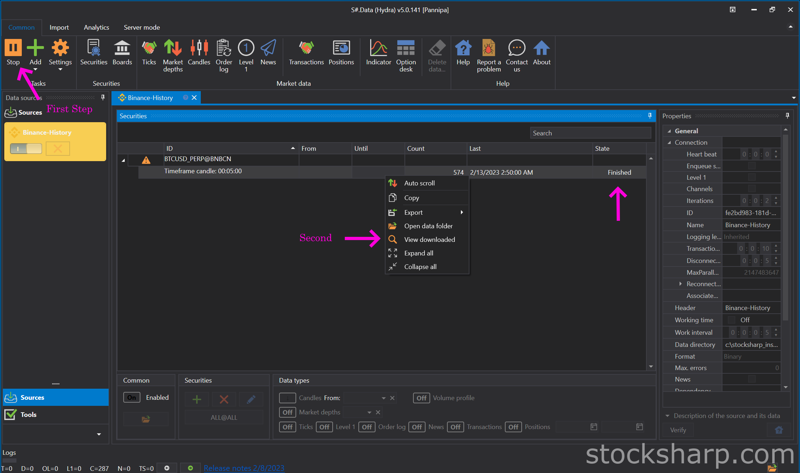The image size is (800, 473).
Task: Click the Stop button in ribbon
Action: point(13,52)
